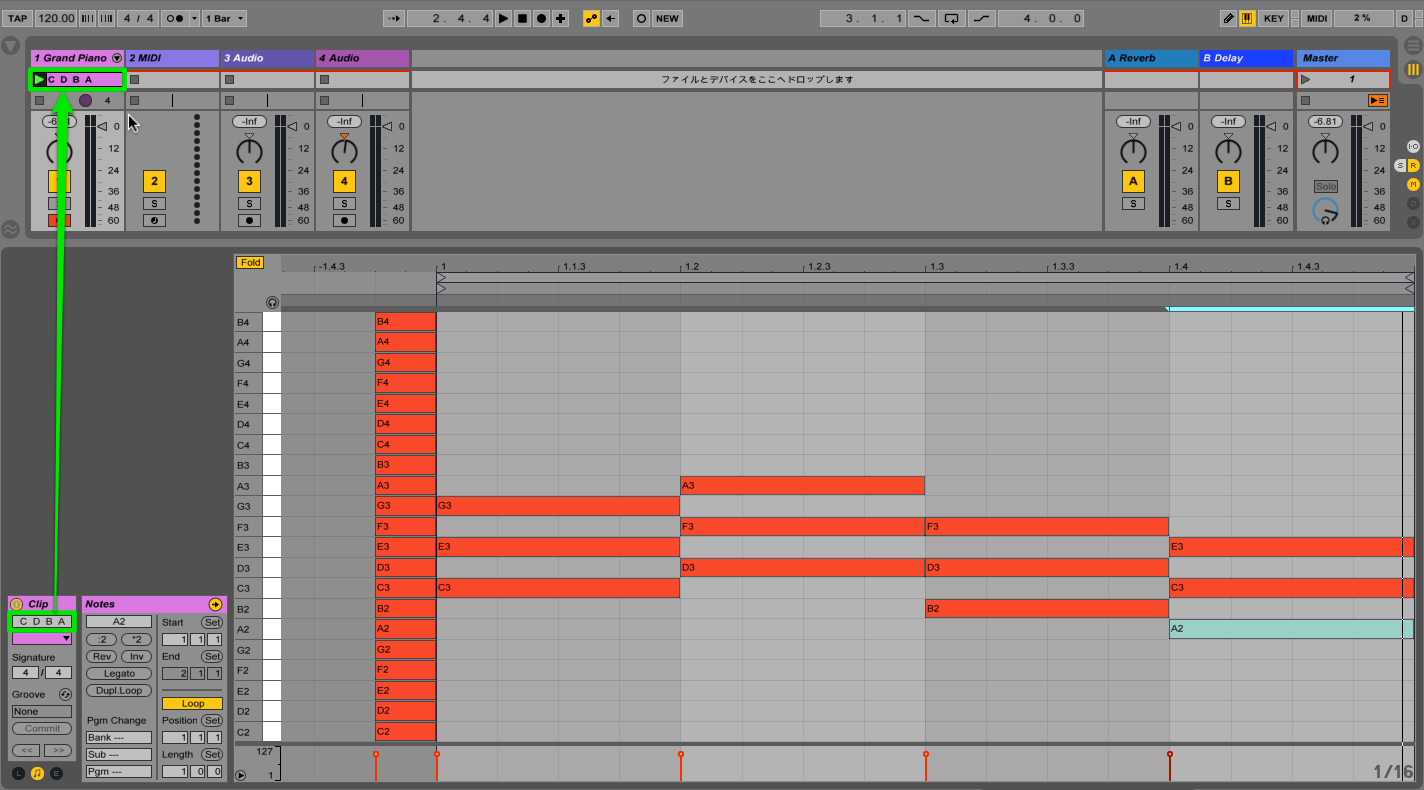This screenshot has width=1424, height=790.
Task: Enable MIDI map mode
Action: tap(1317, 18)
